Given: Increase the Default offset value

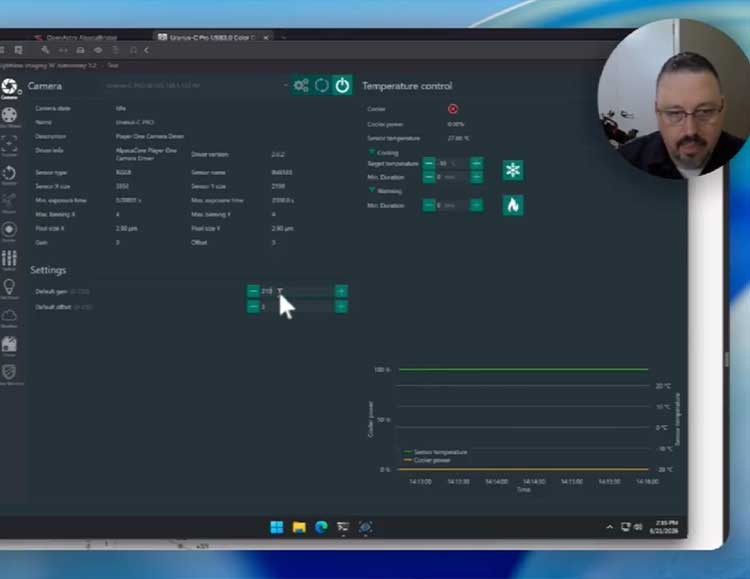Looking at the screenshot, I should click(x=341, y=306).
